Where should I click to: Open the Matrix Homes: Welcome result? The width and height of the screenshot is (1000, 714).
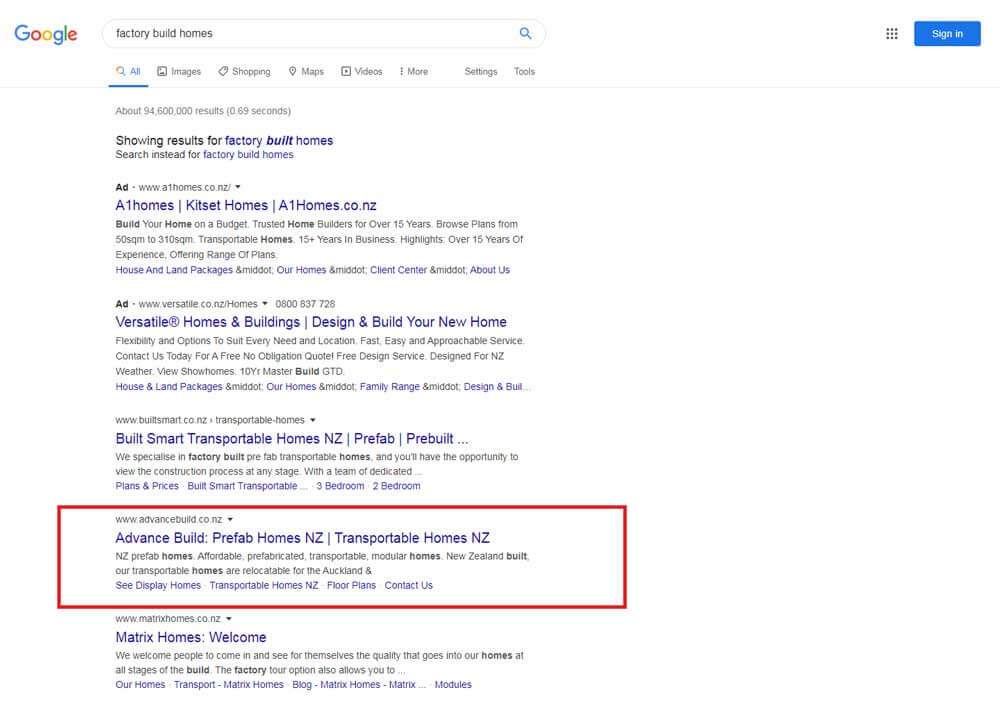tap(190, 637)
